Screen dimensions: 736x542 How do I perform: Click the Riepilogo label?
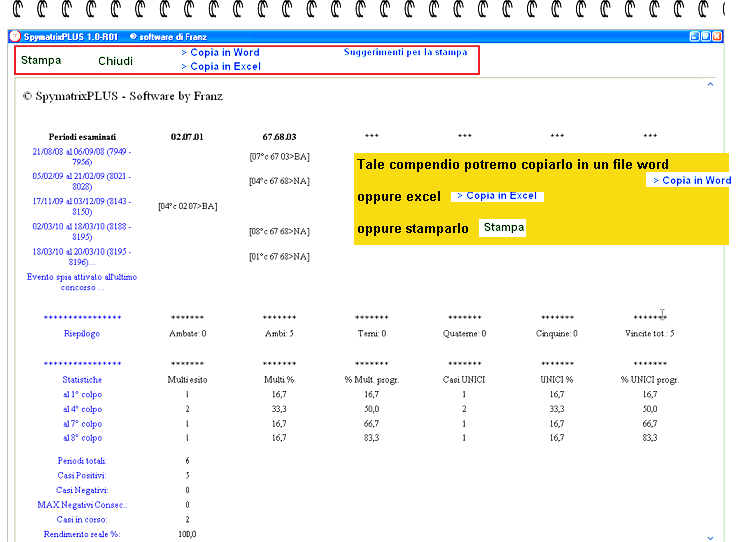pyautogui.click(x=82, y=334)
